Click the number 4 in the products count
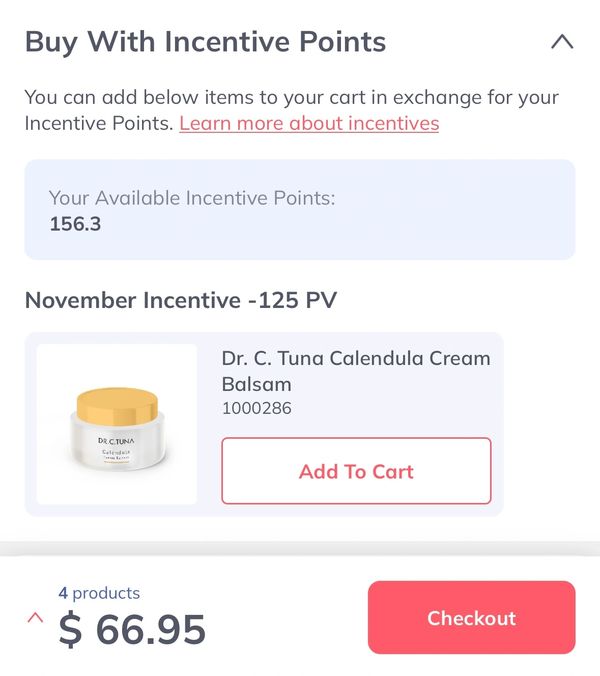Viewport: 600px width, 676px height. click(x=63, y=593)
